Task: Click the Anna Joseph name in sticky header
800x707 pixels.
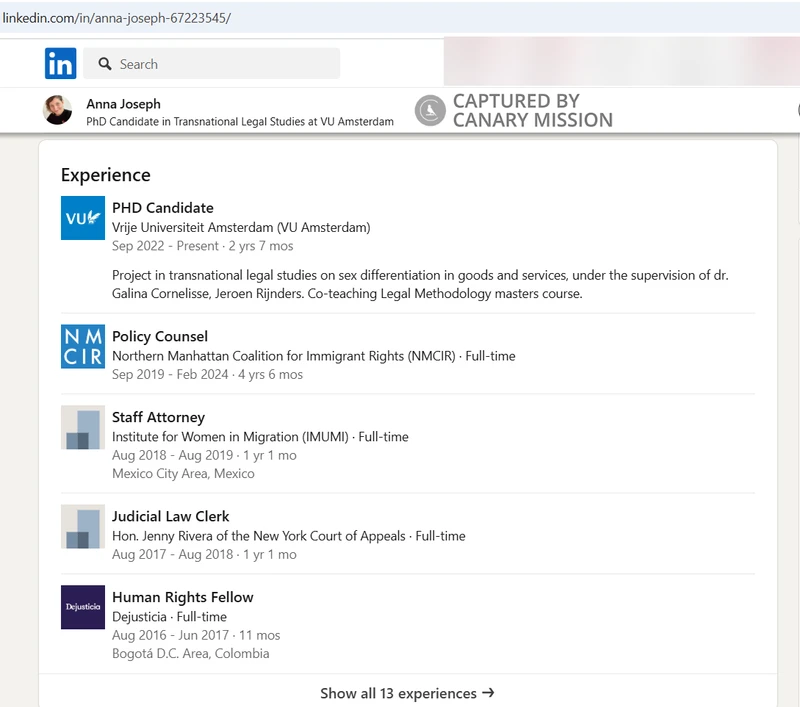Action: pyautogui.click(x=123, y=104)
